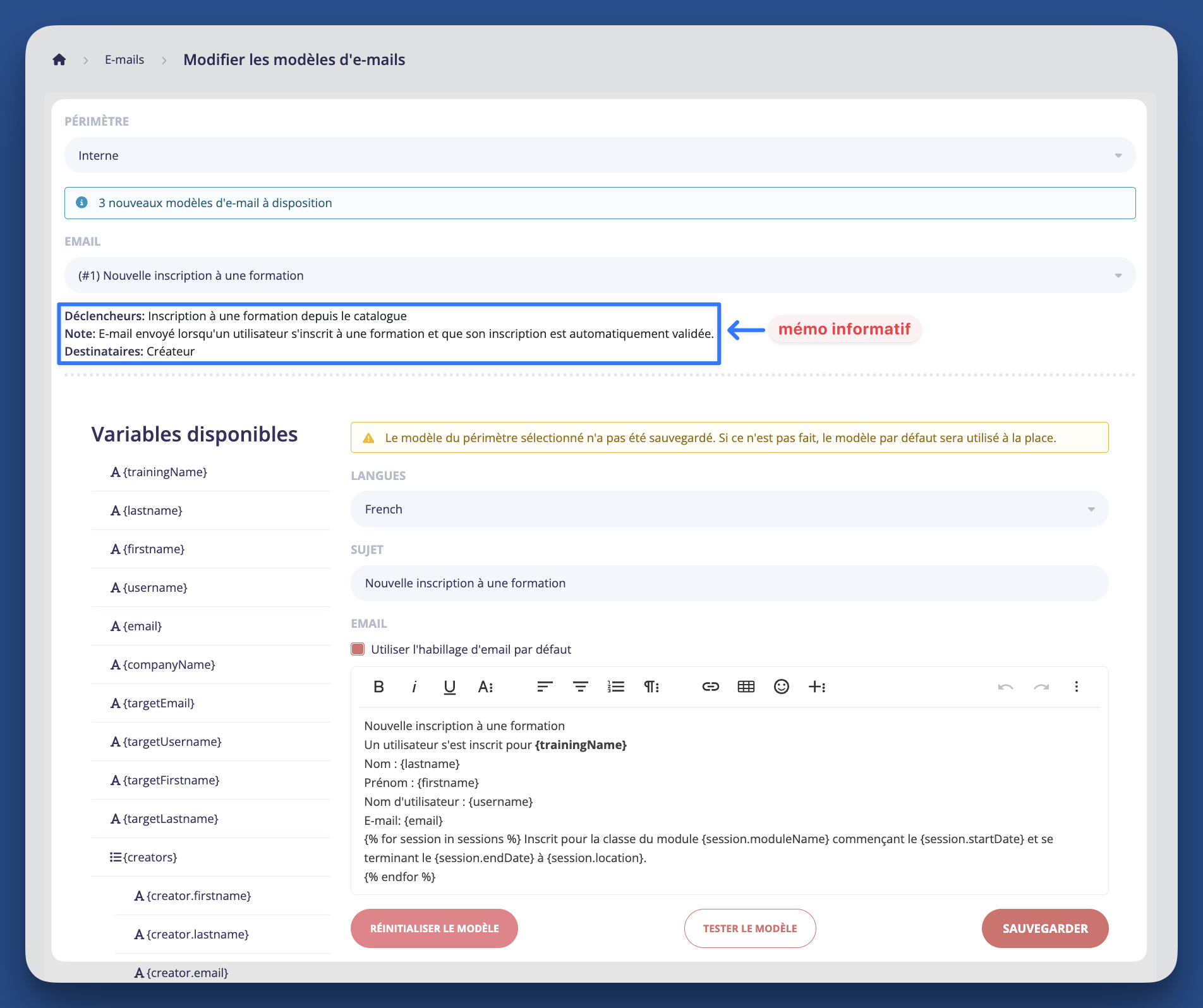Click into the email body editor text
Image resolution: width=1203 pixels, height=1008 pixels.
729,801
